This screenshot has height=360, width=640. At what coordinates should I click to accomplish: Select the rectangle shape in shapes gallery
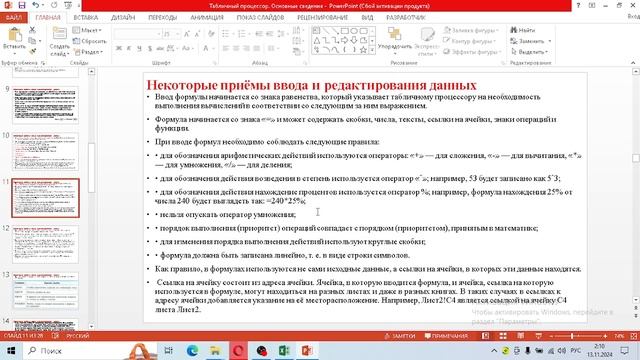point(344,31)
